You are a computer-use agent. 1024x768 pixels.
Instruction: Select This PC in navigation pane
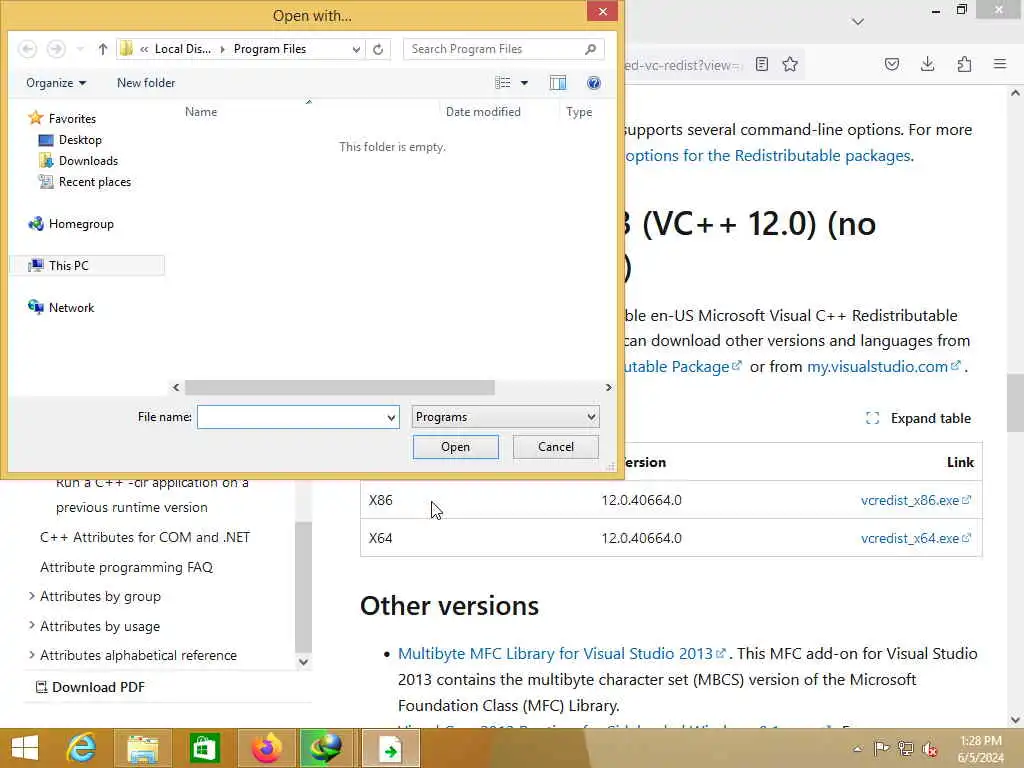click(87, 266)
